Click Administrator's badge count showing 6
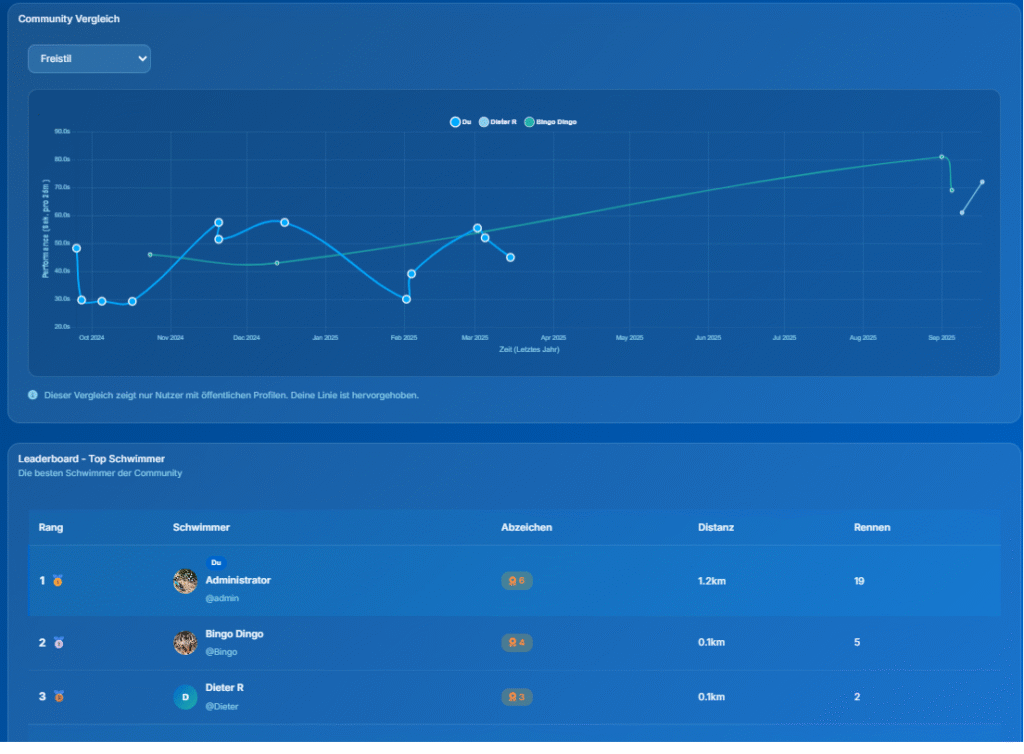 [x=517, y=581]
